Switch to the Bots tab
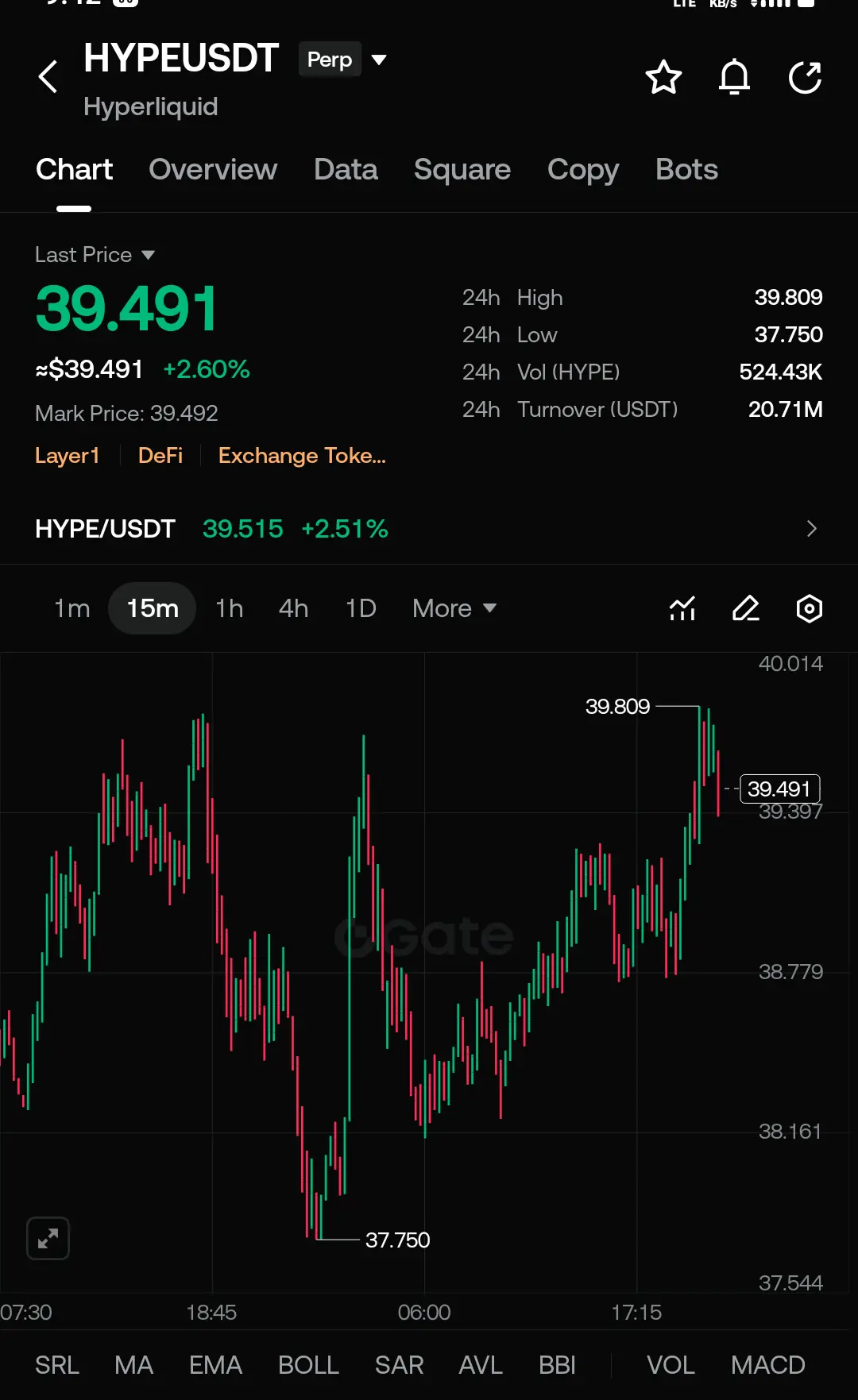The height and width of the screenshot is (1400, 858). (686, 170)
